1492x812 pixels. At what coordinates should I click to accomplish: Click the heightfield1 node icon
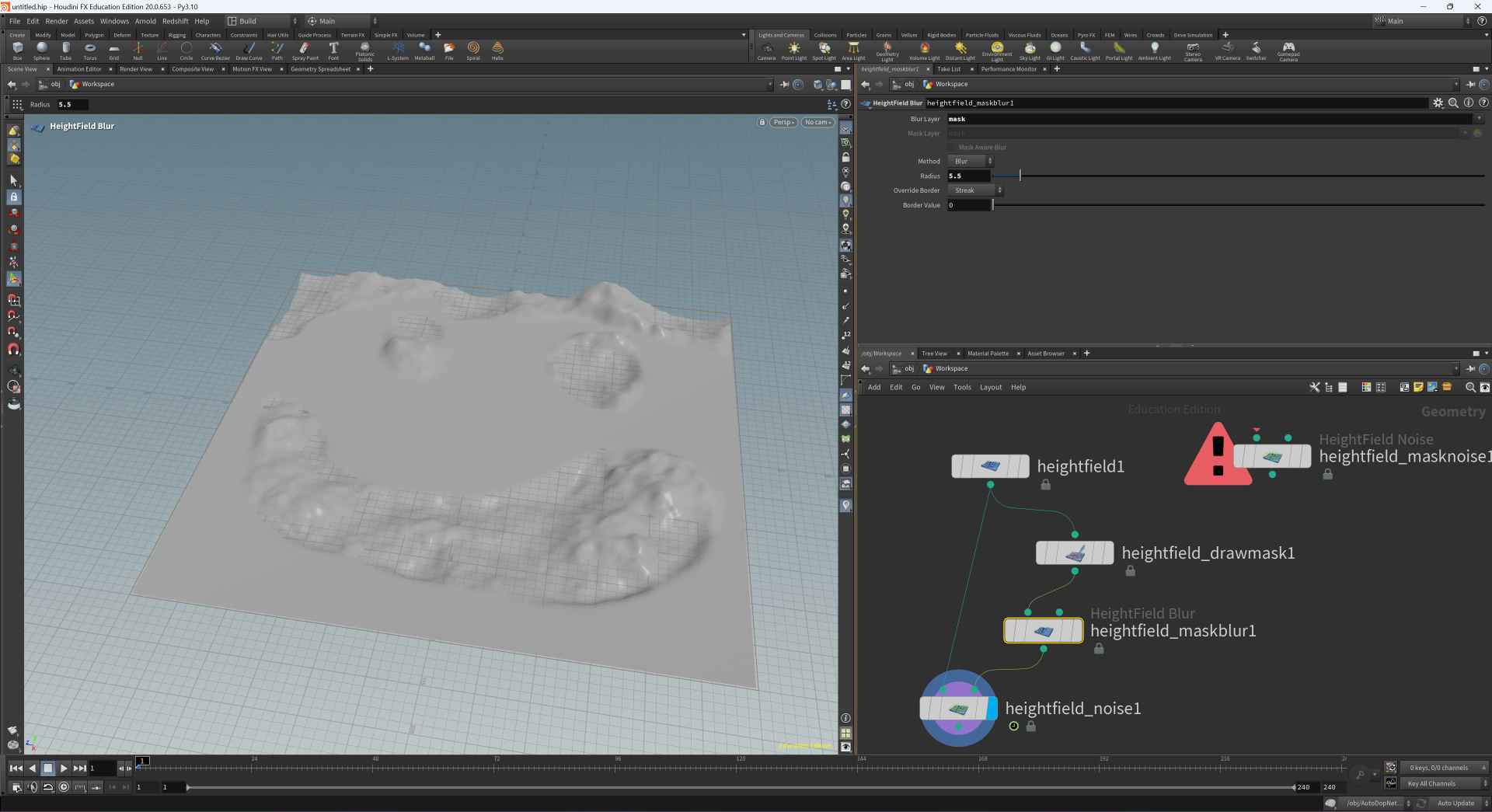(x=990, y=466)
